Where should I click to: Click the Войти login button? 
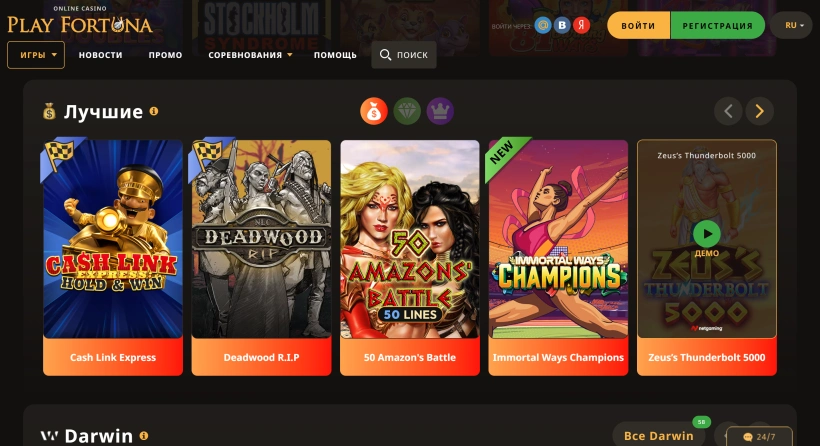pyautogui.click(x=639, y=25)
